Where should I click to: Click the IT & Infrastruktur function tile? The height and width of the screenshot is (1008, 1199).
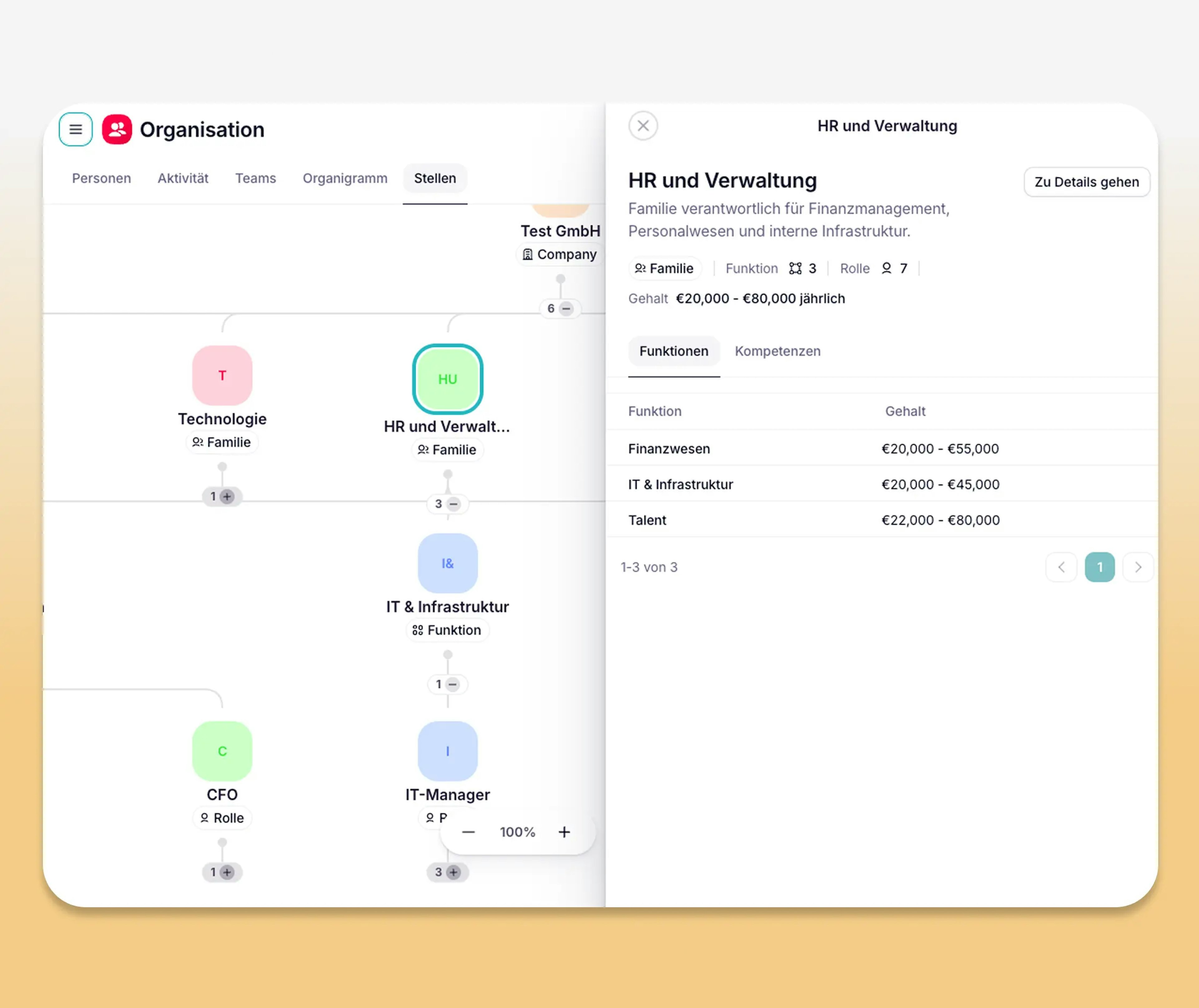[x=447, y=563]
